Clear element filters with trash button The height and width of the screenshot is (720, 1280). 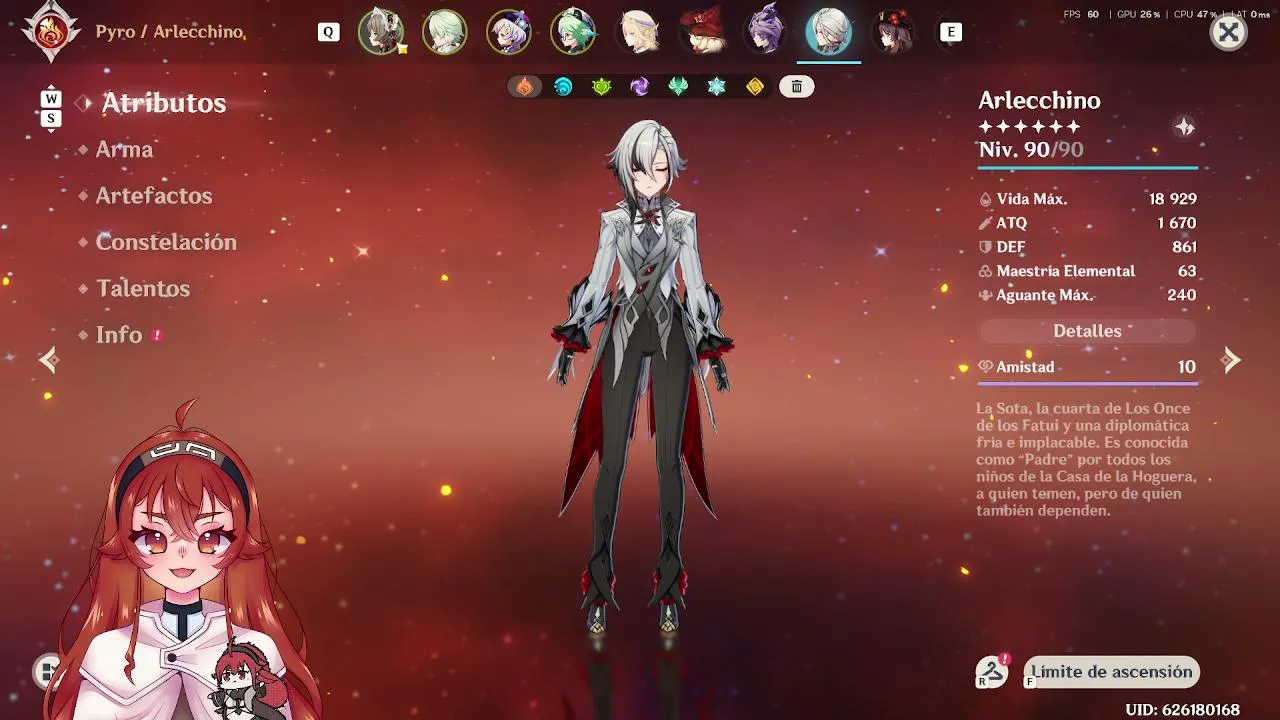point(796,87)
